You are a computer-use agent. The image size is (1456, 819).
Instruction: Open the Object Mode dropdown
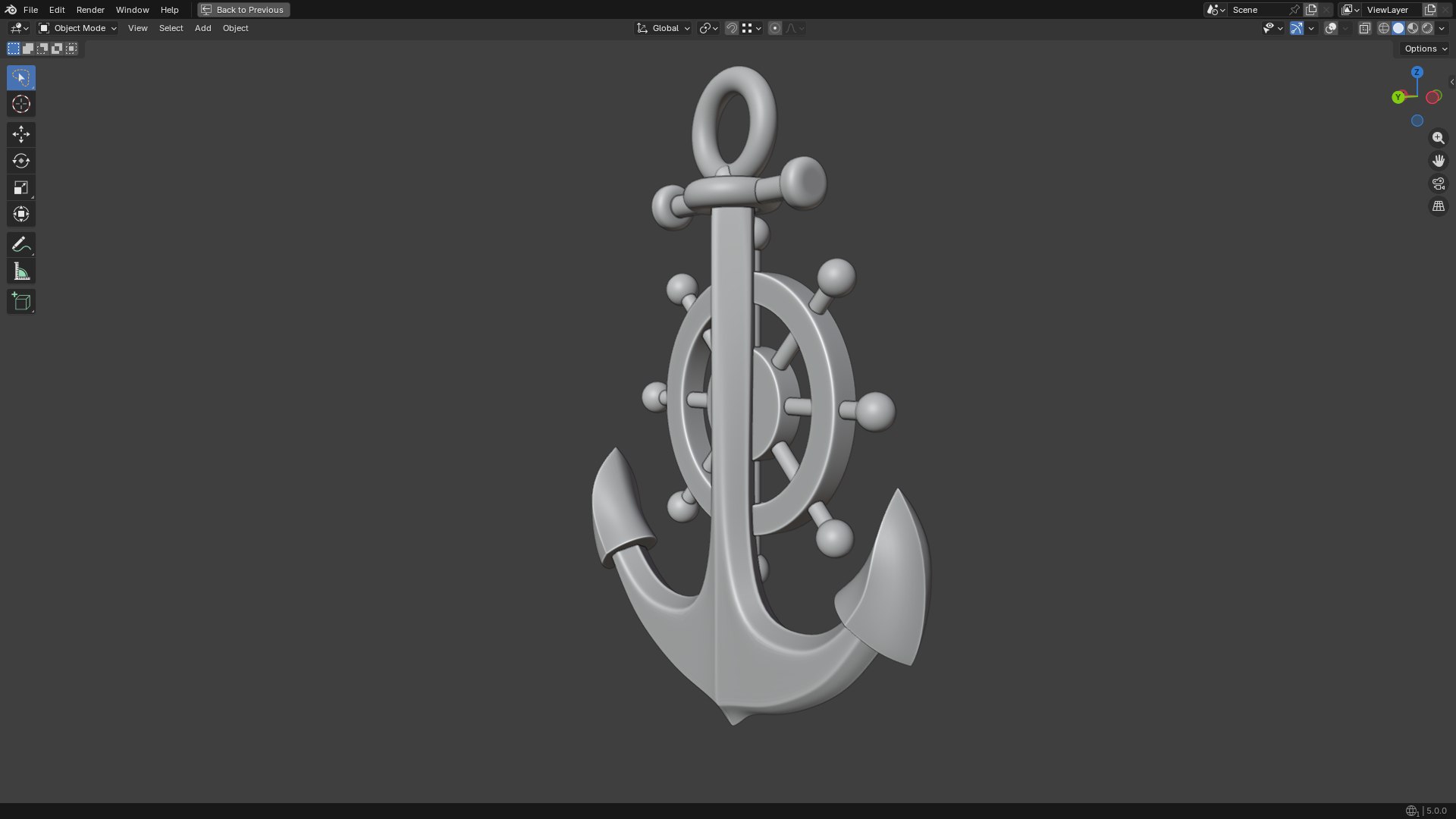[77, 28]
